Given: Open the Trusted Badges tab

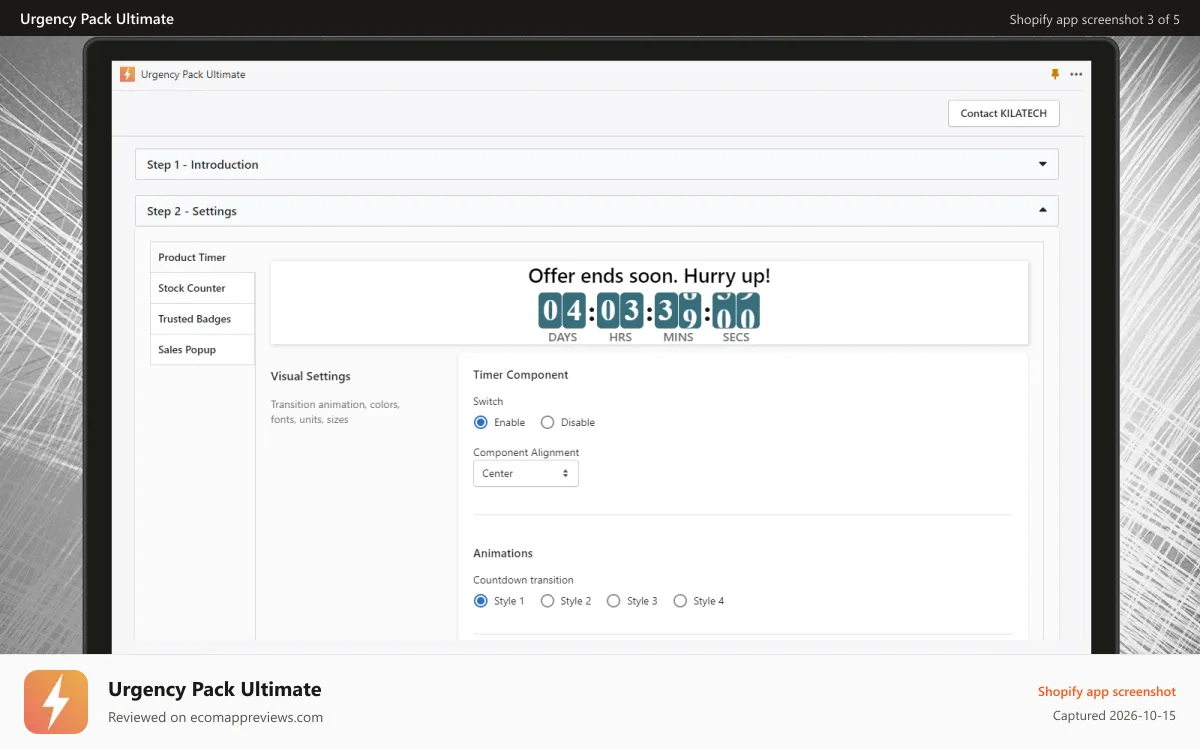Looking at the screenshot, I should coord(203,319).
